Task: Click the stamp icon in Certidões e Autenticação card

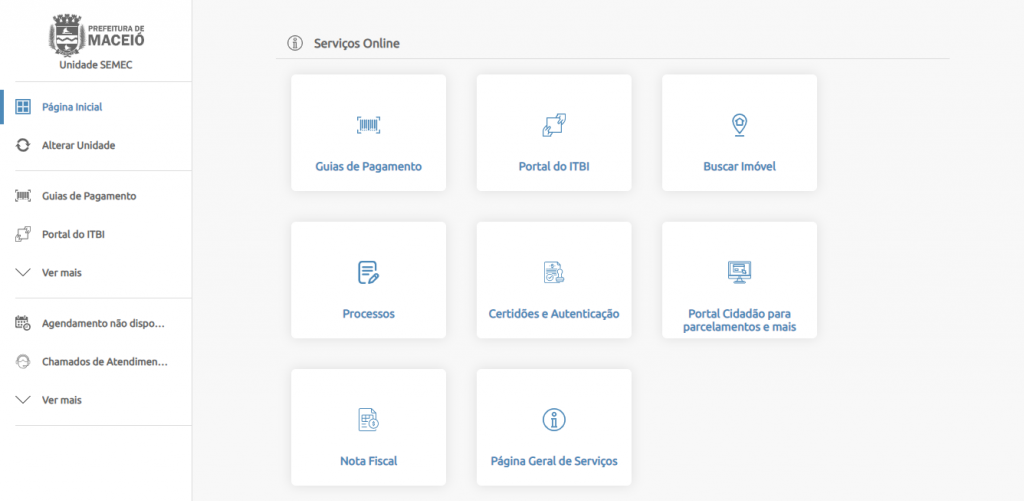Action: click(554, 272)
